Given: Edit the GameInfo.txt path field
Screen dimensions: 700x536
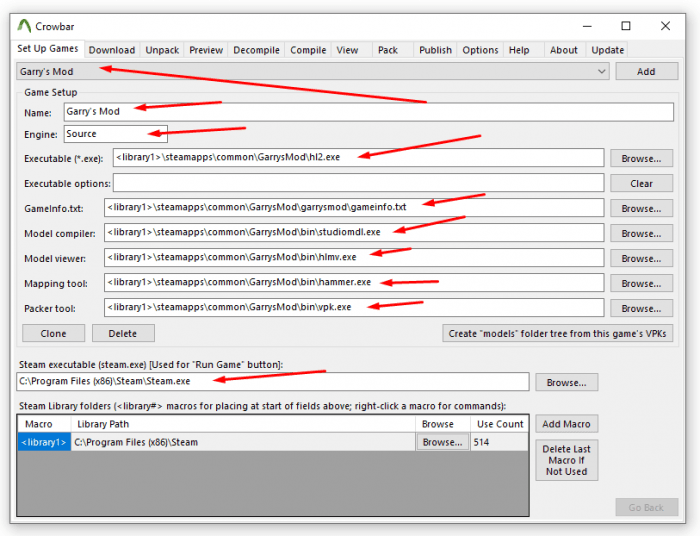Looking at the screenshot, I should coord(354,208).
